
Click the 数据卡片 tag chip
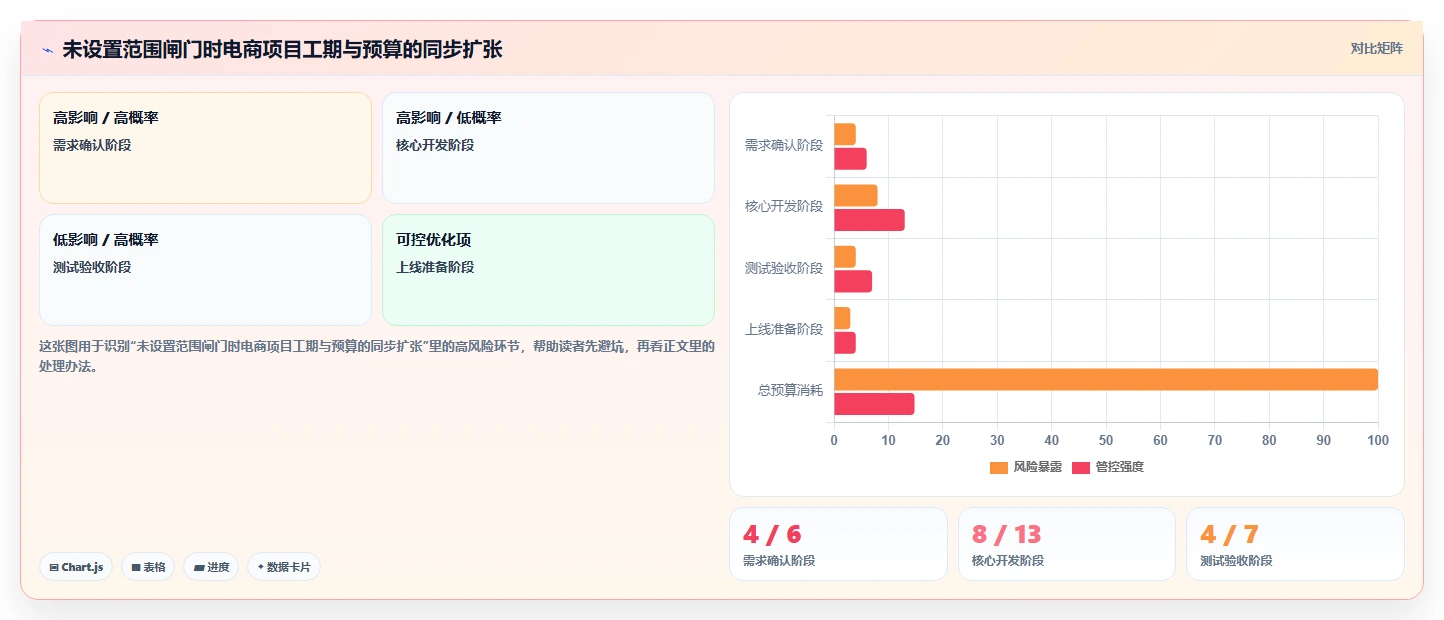[284, 567]
